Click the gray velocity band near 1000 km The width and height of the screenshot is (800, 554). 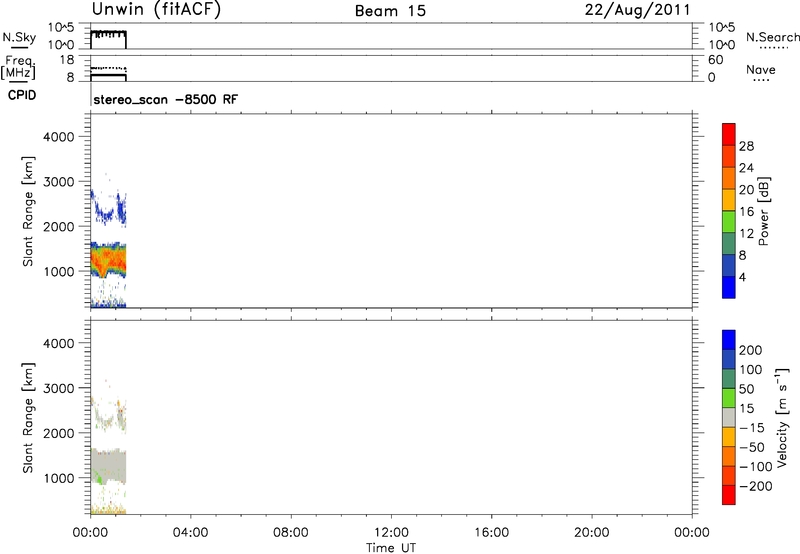pyautogui.click(x=108, y=466)
